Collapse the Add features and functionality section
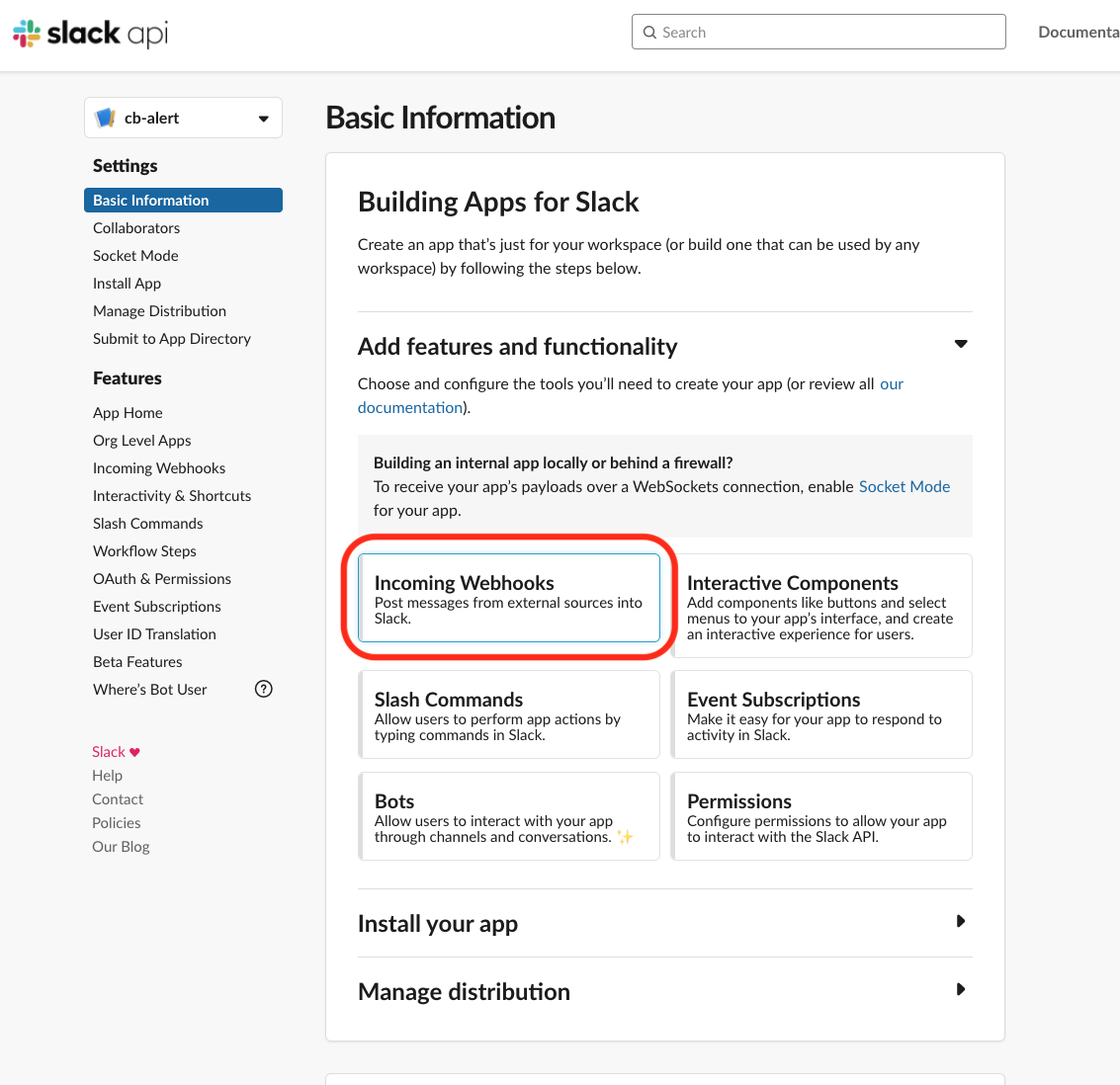 (x=961, y=344)
